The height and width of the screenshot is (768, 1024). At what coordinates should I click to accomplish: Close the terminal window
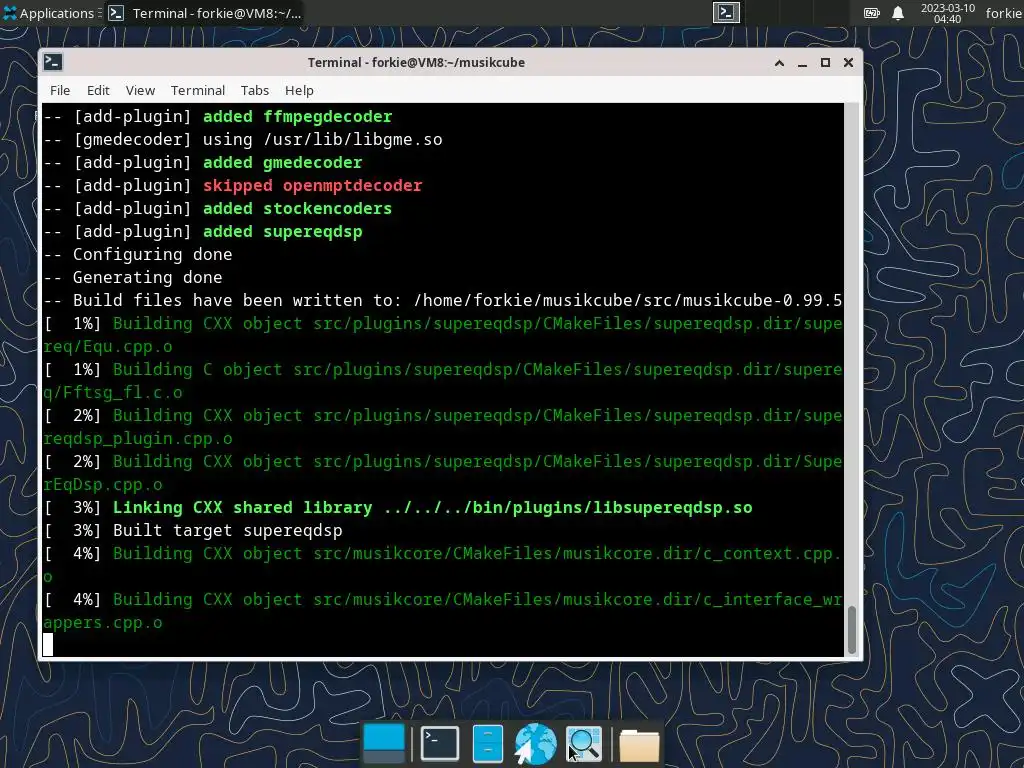click(x=848, y=63)
